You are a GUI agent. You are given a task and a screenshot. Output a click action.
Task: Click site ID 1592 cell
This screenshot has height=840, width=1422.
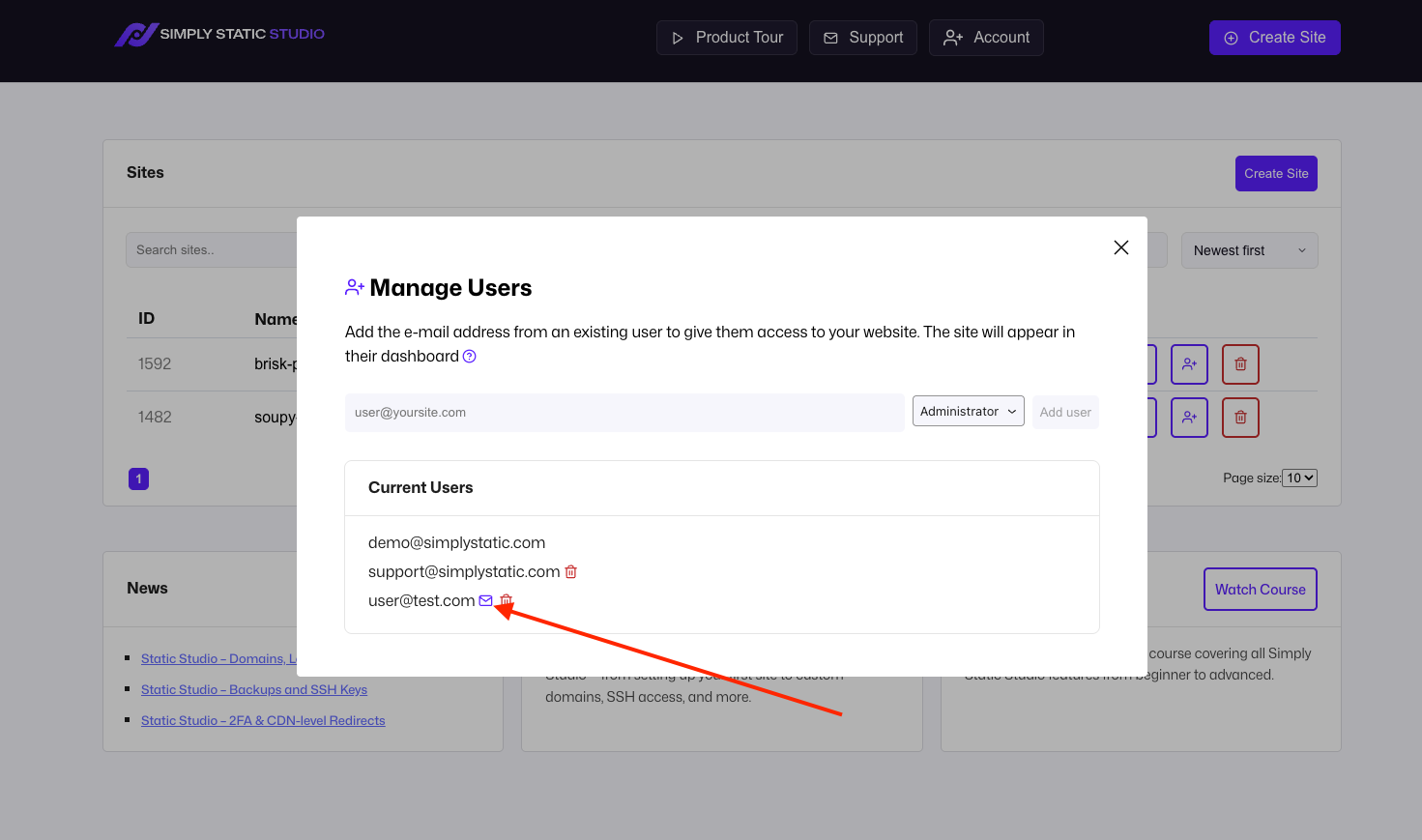[155, 364]
